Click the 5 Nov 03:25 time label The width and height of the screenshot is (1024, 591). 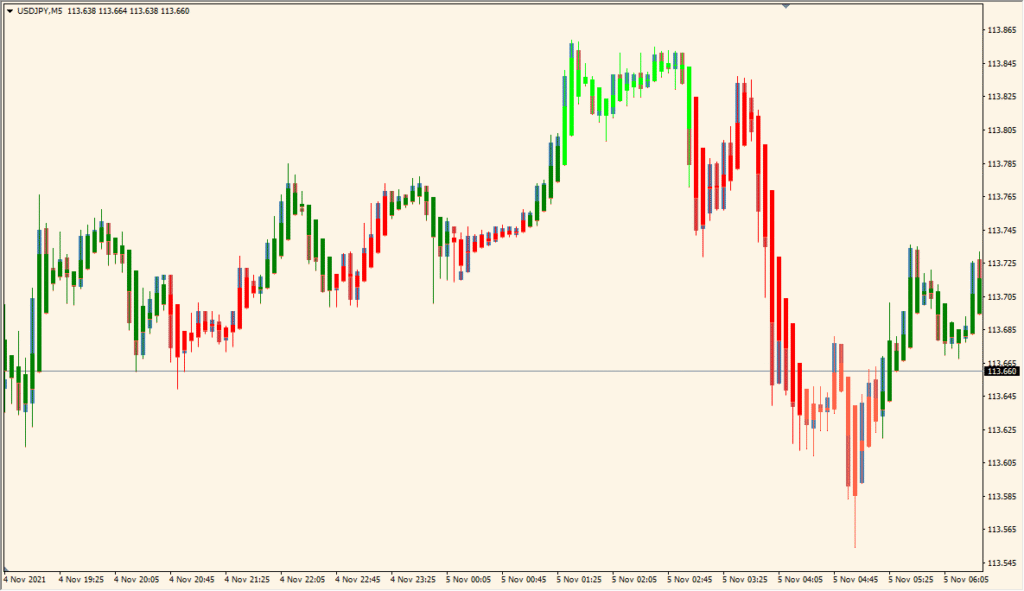(745, 579)
